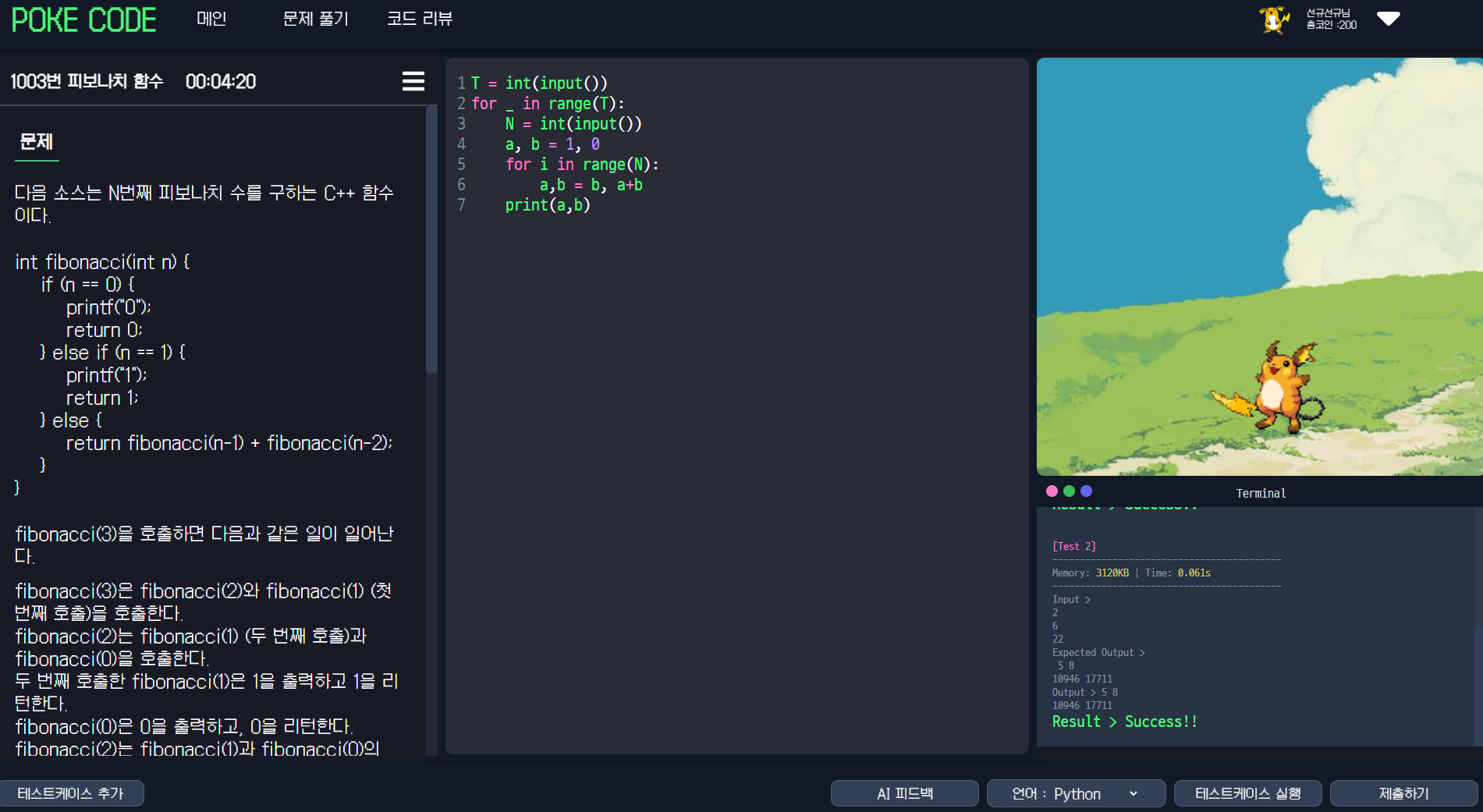Viewport: 1483px width, 812px height.
Task: Click the 테스트케이스 추가 button
Action: [71, 793]
